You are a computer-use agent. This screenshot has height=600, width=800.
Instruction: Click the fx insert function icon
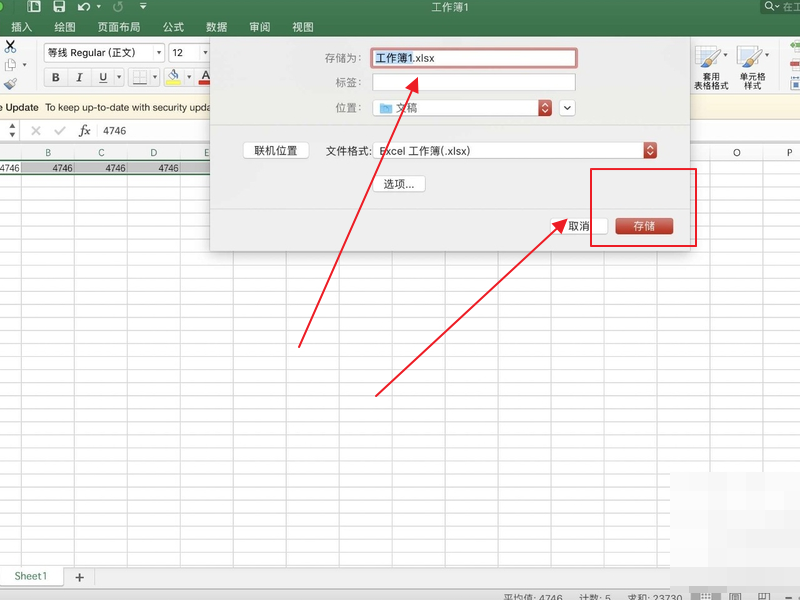(84, 131)
